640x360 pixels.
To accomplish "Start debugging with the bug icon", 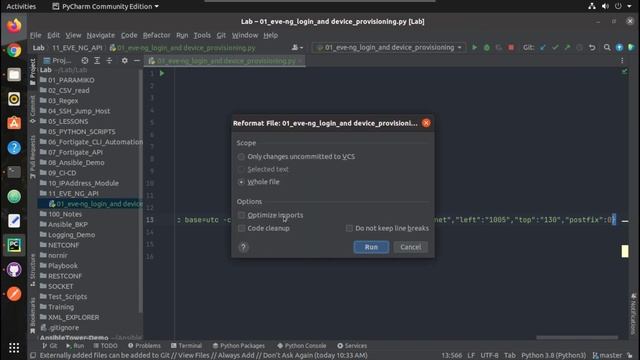I will [x=487, y=48].
